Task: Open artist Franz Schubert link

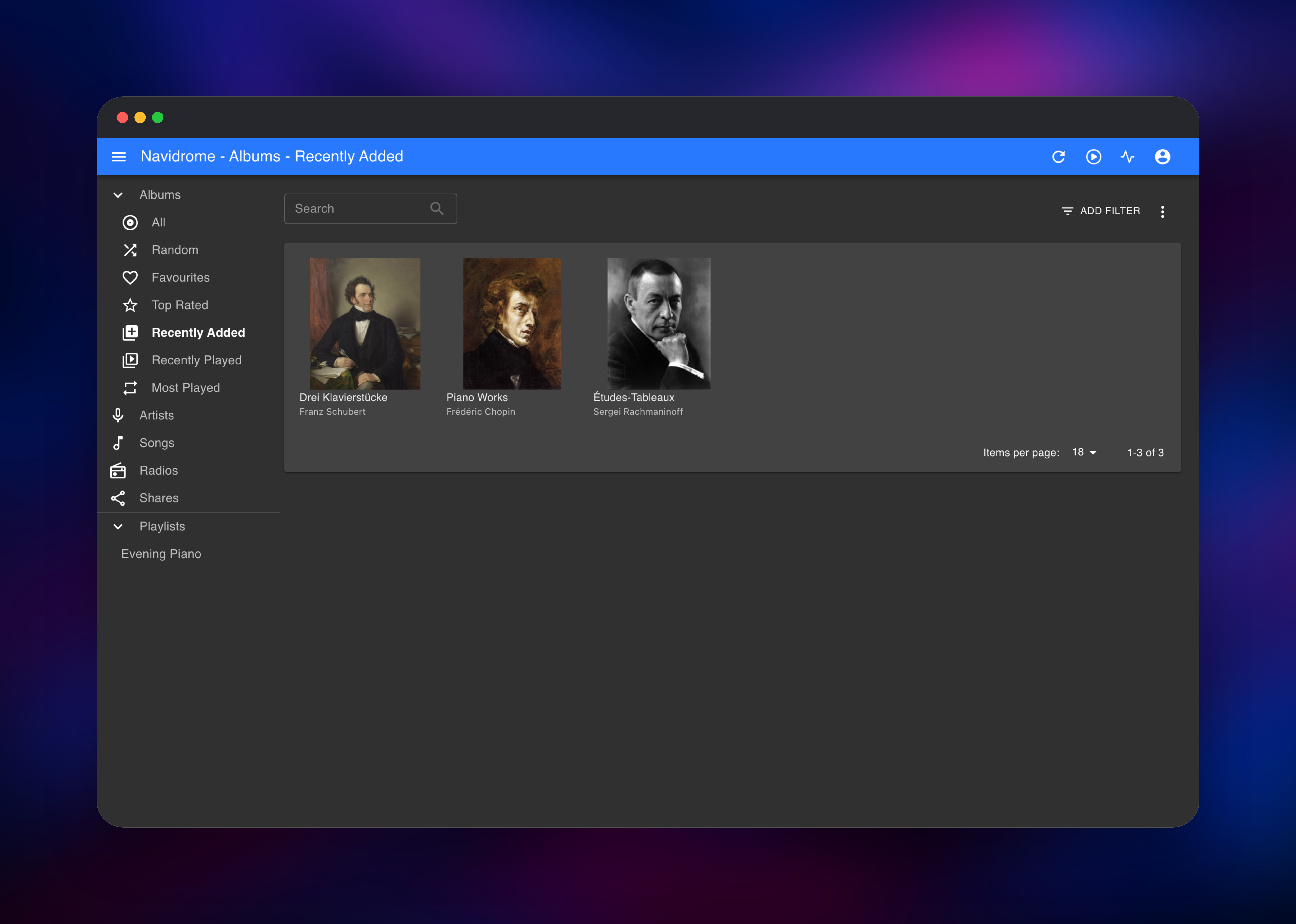Action: [332, 412]
